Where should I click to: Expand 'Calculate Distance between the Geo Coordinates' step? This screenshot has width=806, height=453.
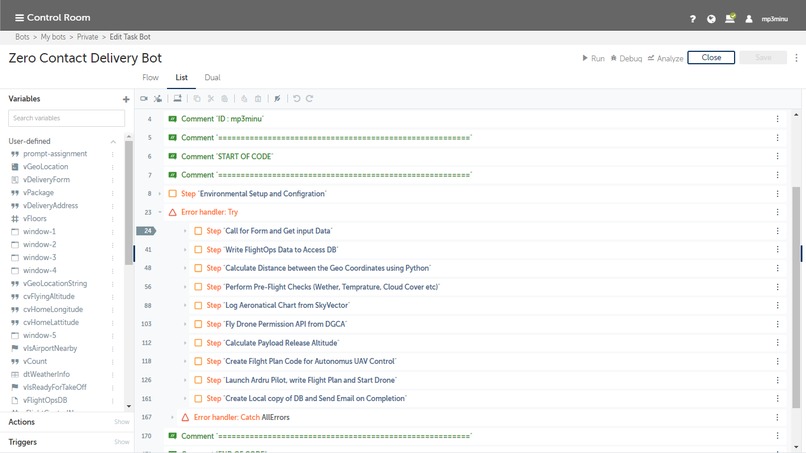coord(185,268)
